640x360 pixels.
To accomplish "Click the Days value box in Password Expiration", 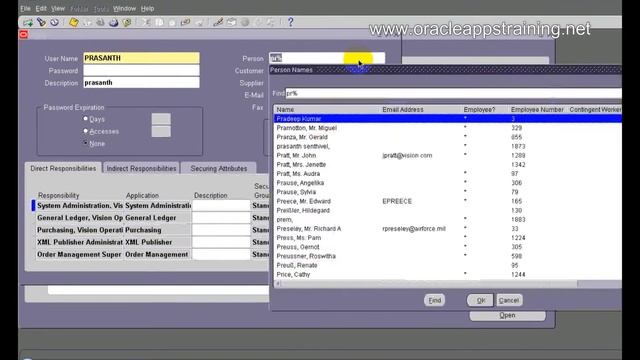I will (161, 119).
